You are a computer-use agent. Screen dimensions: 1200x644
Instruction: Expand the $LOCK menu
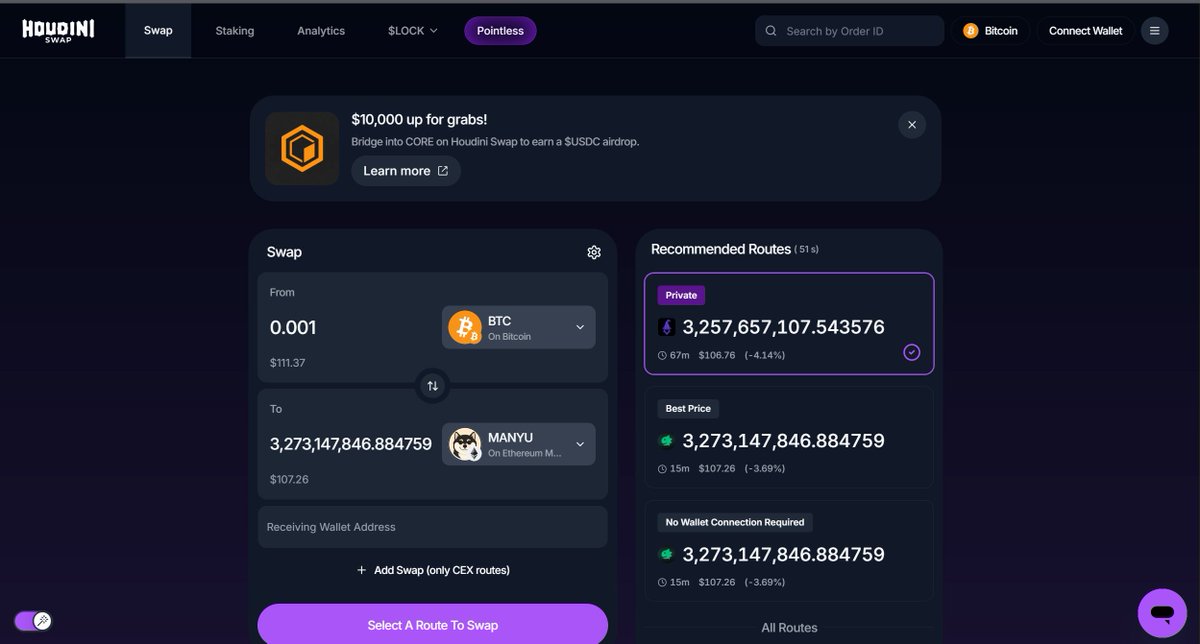(413, 31)
